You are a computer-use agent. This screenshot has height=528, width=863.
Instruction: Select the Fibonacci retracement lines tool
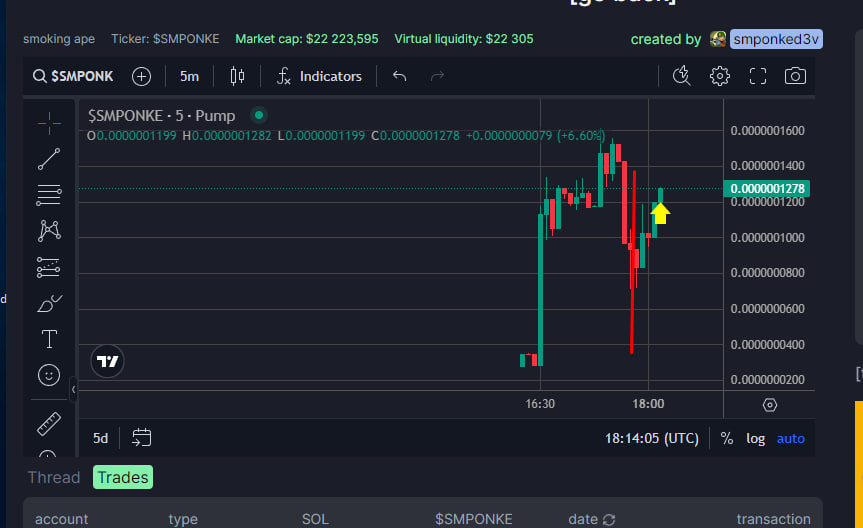49,195
